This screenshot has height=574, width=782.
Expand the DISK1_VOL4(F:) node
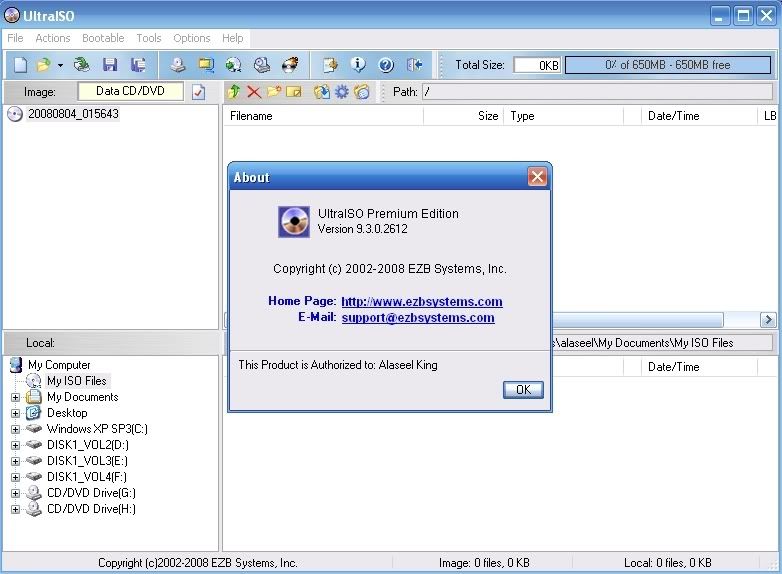coord(15,477)
